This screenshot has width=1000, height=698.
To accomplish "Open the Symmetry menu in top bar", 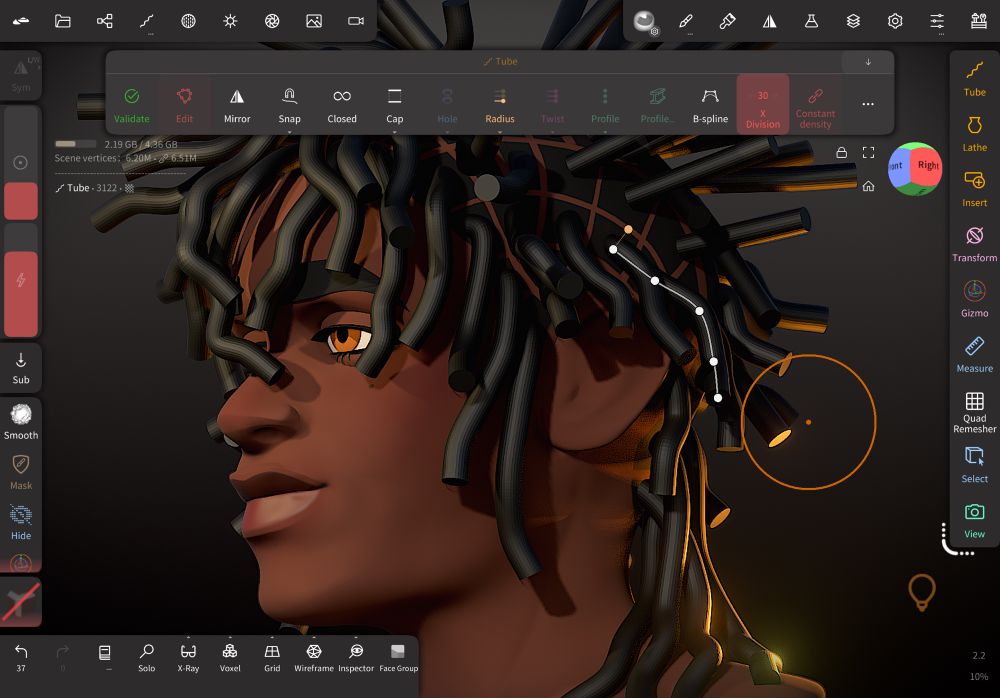I will 770,21.
